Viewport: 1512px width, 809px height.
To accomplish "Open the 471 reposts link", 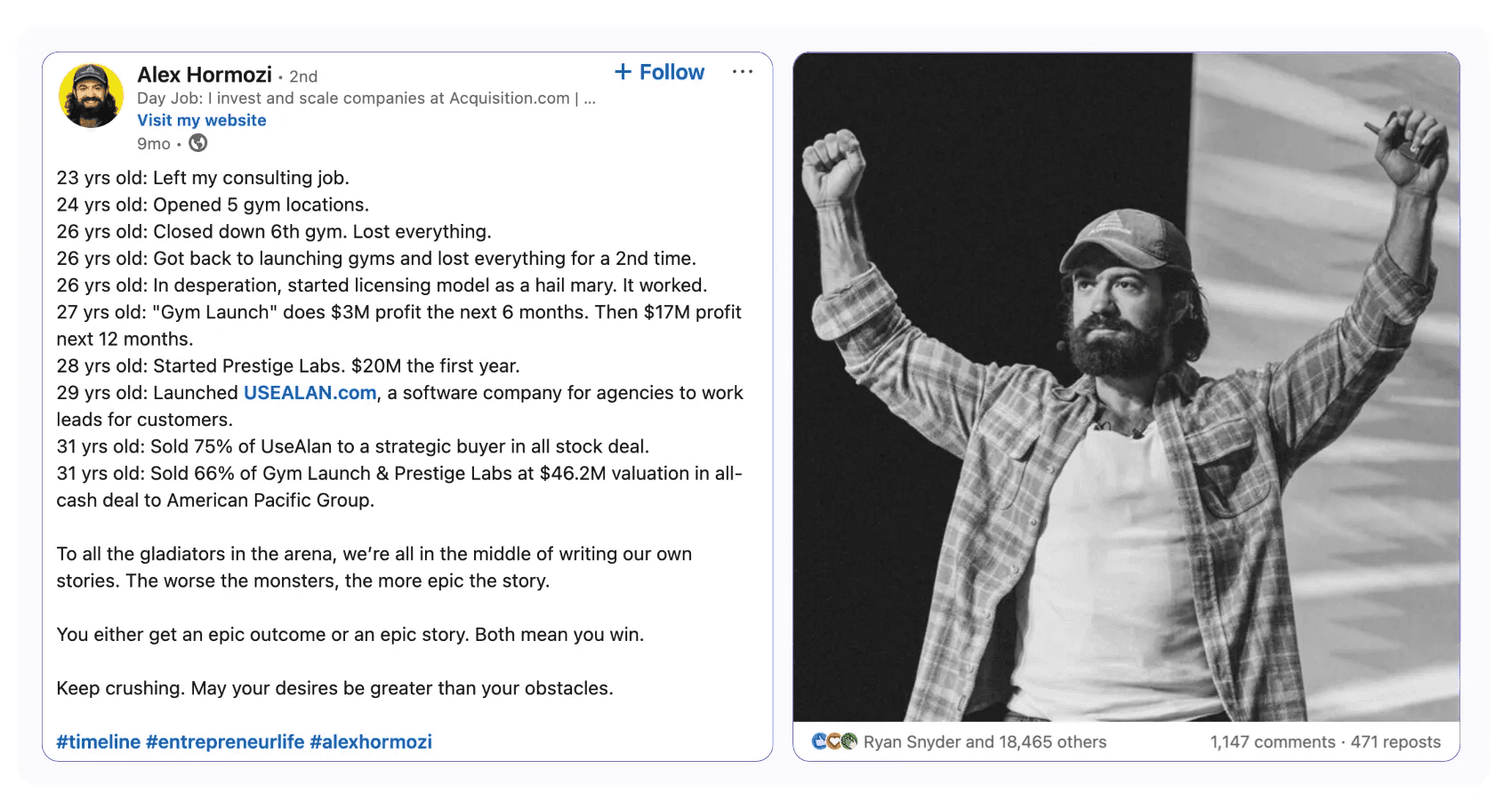I will pyautogui.click(x=1395, y=742).
